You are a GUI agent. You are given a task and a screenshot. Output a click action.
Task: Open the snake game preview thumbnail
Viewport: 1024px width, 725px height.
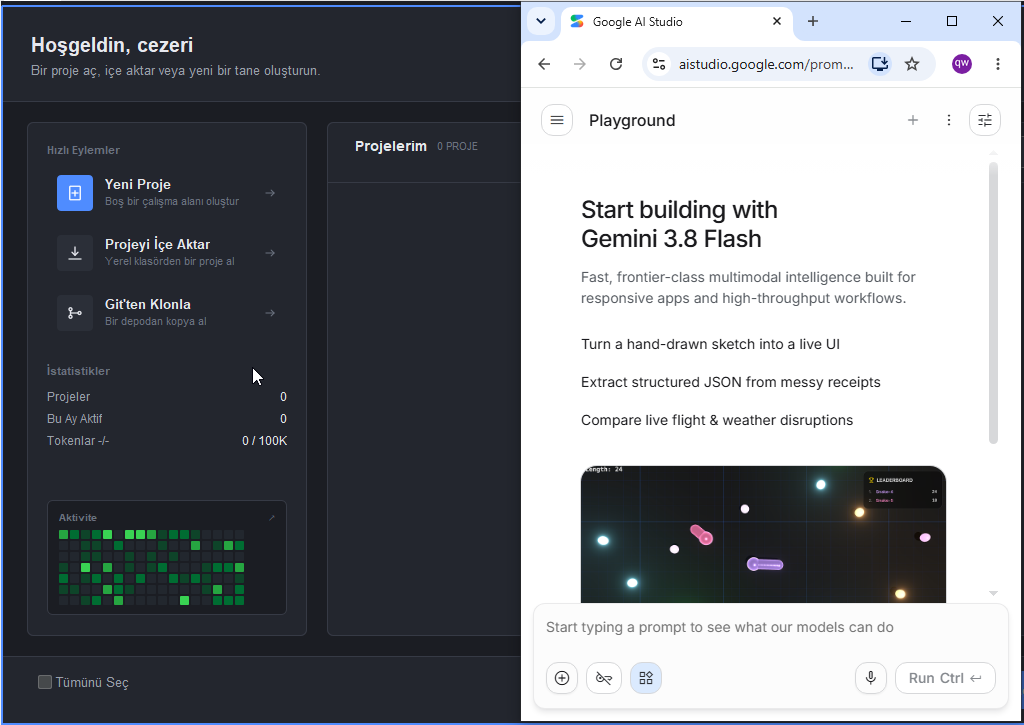click(763, 534)
